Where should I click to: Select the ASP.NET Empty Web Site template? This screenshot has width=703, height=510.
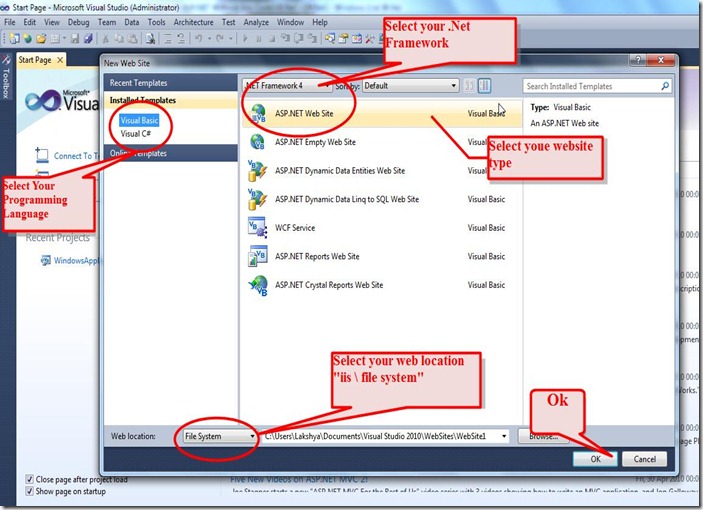point(382,142)
